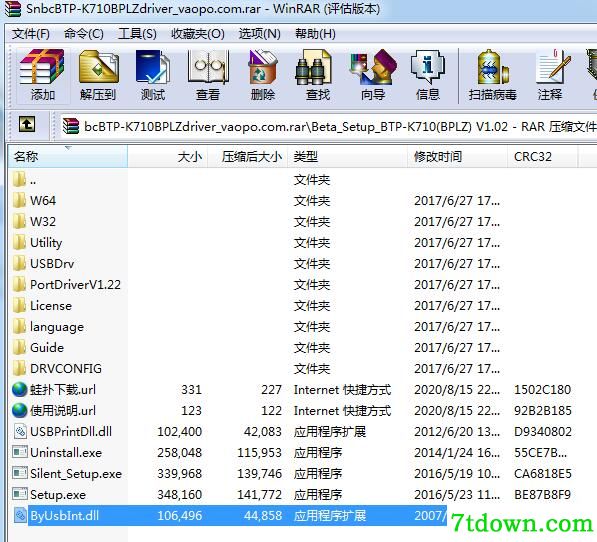Screen dimensions: 597x542
Task: Select the Setup.exe file name
Action: (x=58, y=494)
